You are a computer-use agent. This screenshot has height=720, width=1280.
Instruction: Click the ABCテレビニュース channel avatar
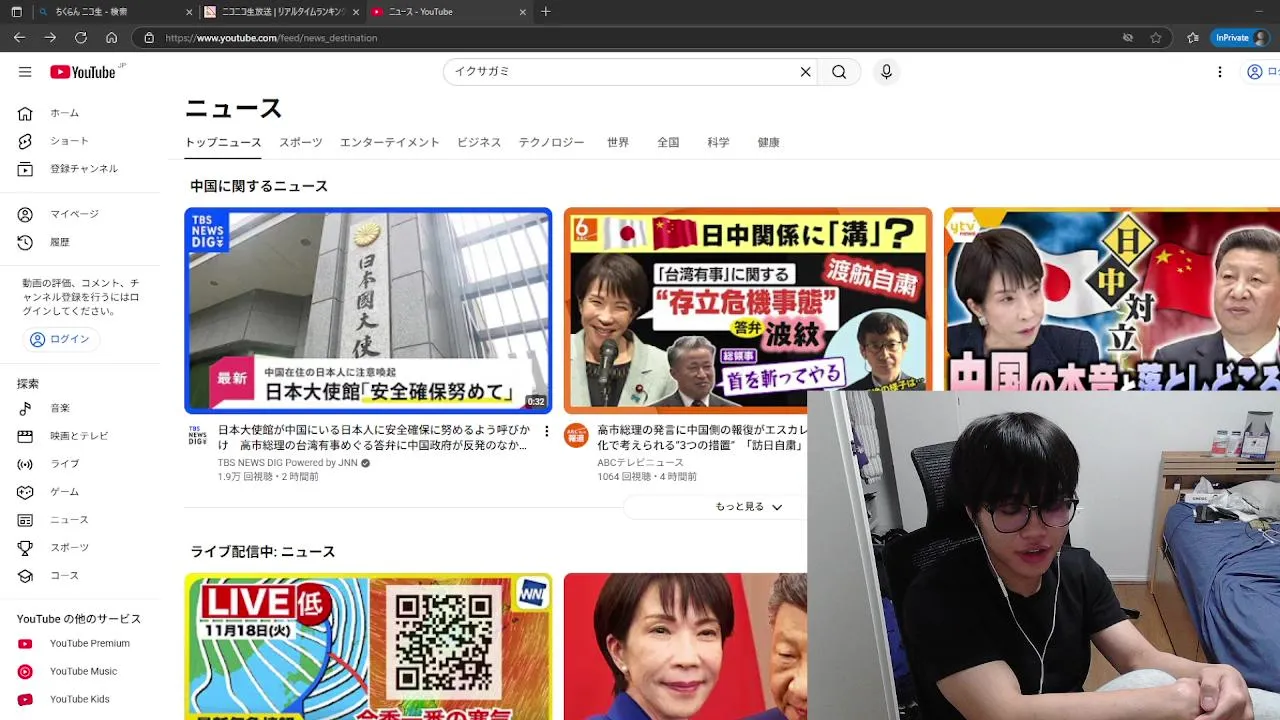[576, 435]
